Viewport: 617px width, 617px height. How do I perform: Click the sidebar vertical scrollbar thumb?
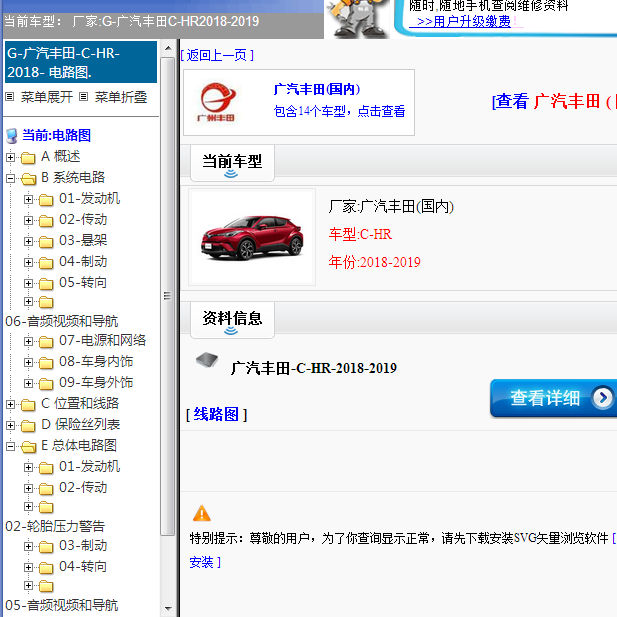tap(168, 296)
